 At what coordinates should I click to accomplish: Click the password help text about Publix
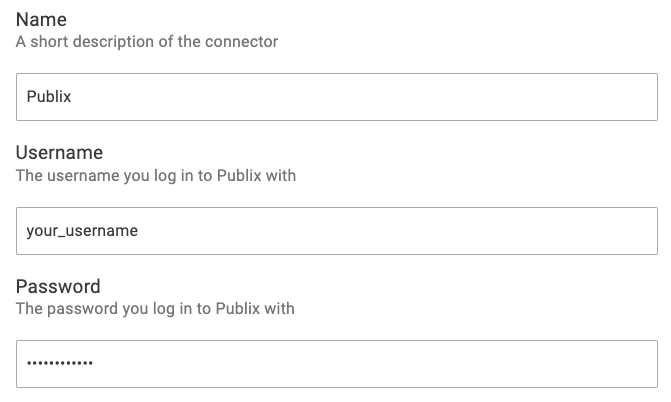pos(155,308)
